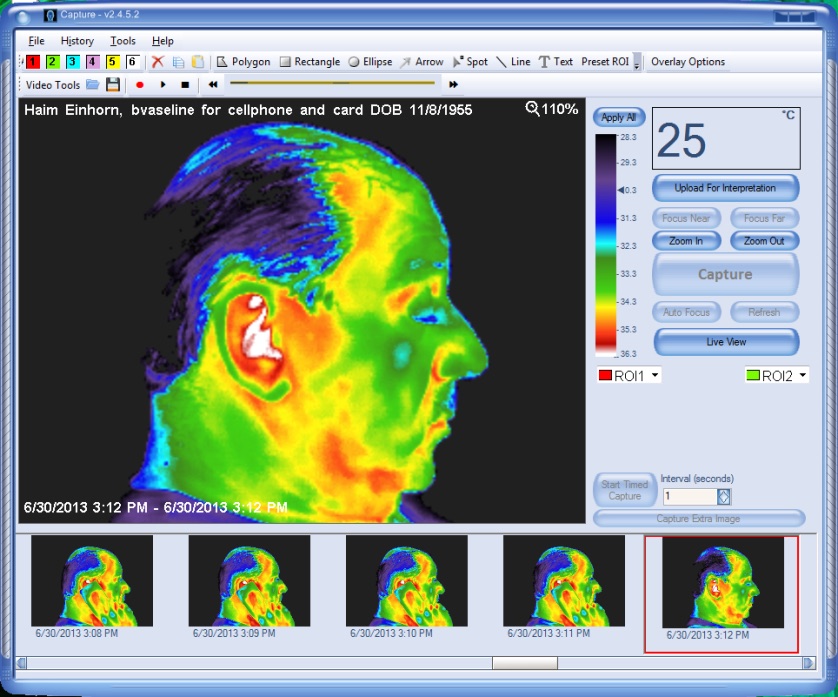Stop the video playback
The height and width of the screenshot is (697, 838).
coord(185,84)
